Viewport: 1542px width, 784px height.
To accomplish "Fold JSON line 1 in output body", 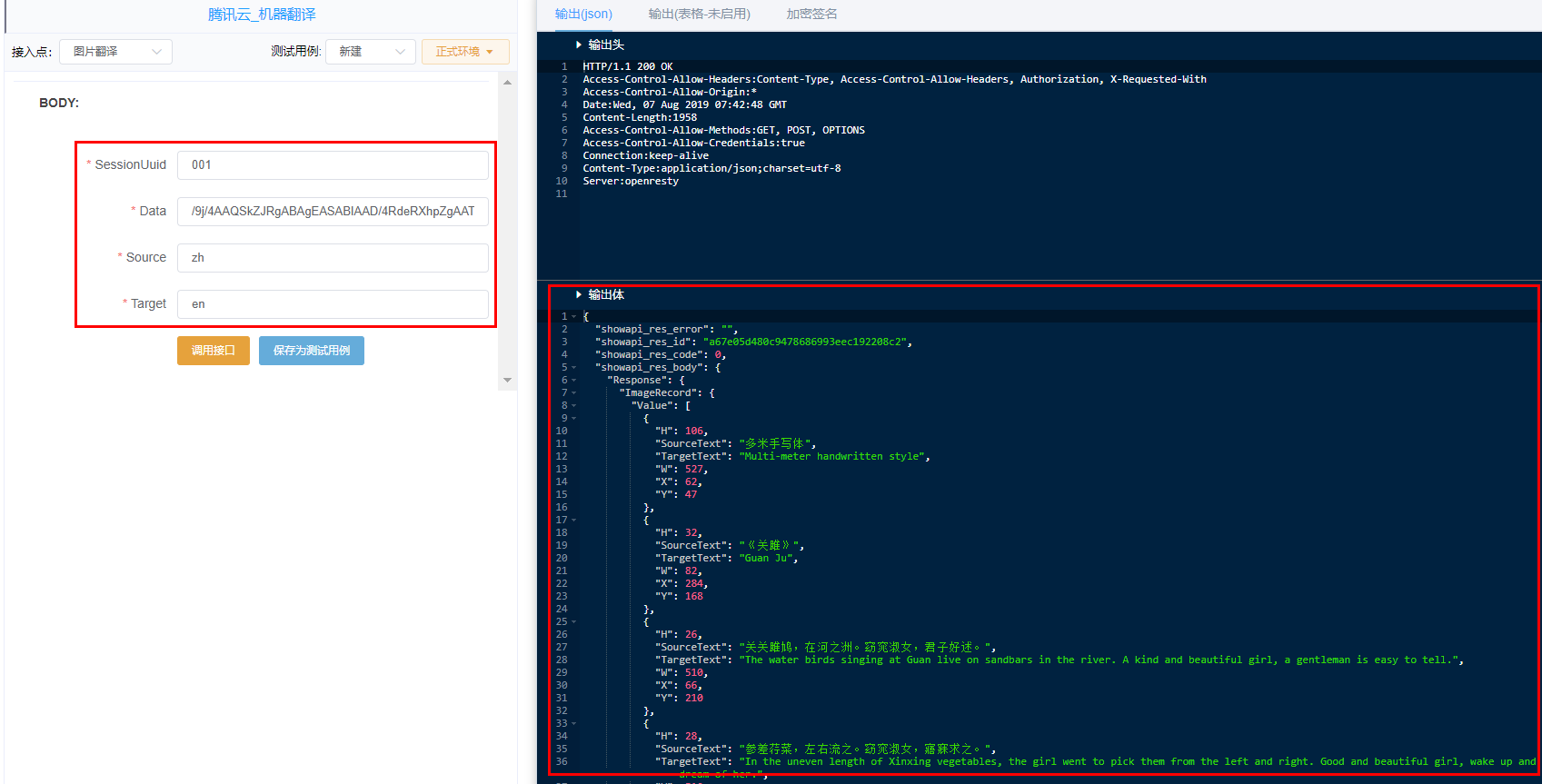I will pos(574,317).
